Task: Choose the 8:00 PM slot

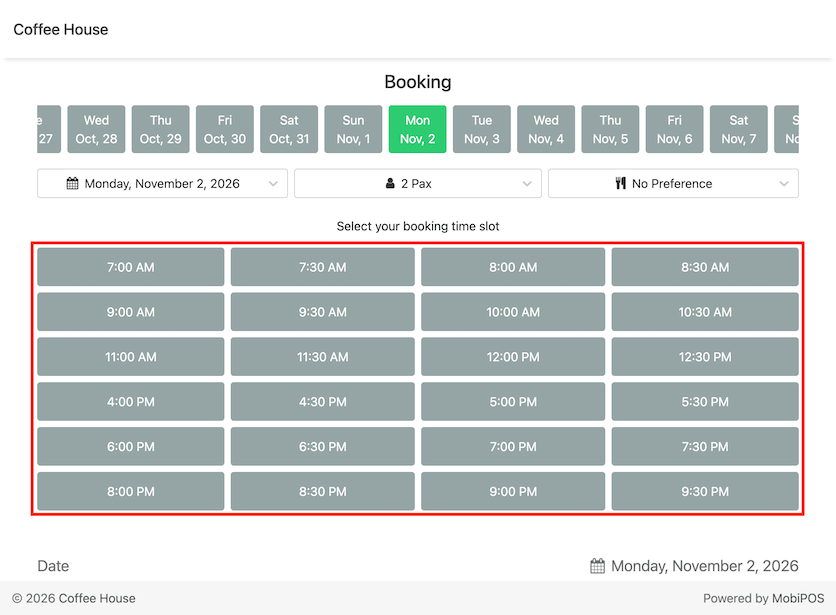Action: pos(131,491)
